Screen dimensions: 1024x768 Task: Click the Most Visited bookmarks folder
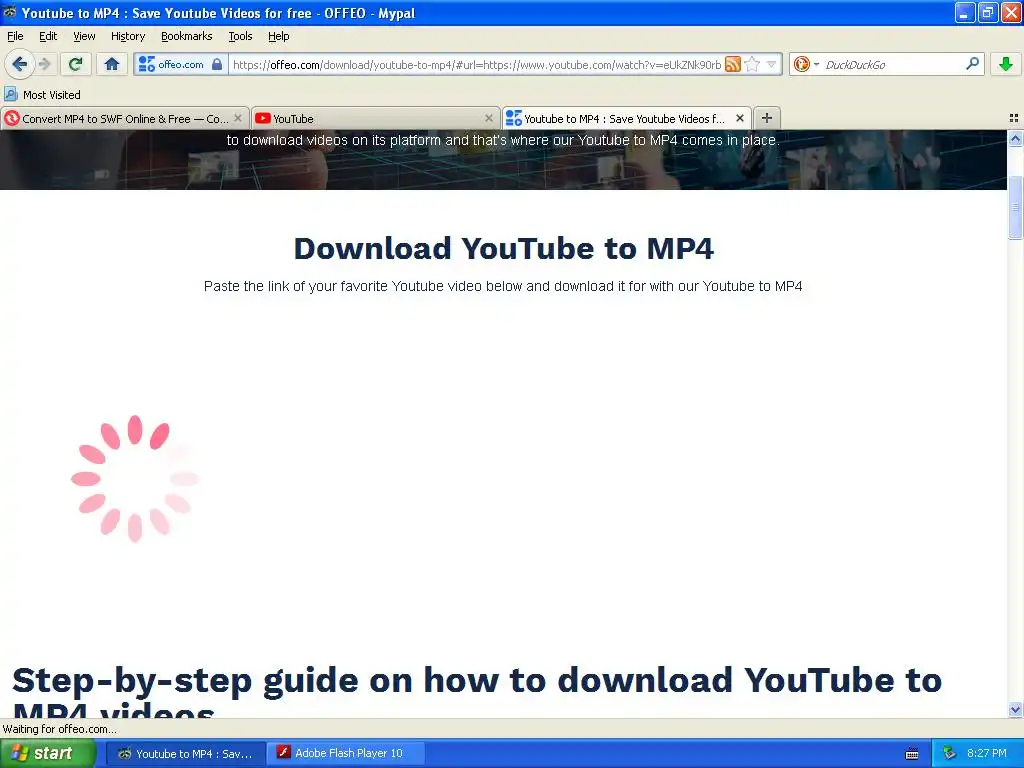tap(42, 95)
